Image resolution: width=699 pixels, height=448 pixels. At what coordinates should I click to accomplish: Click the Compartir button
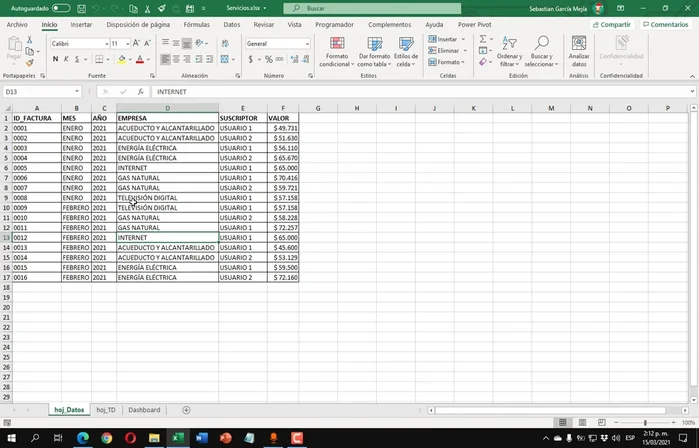tap(612, 24)
